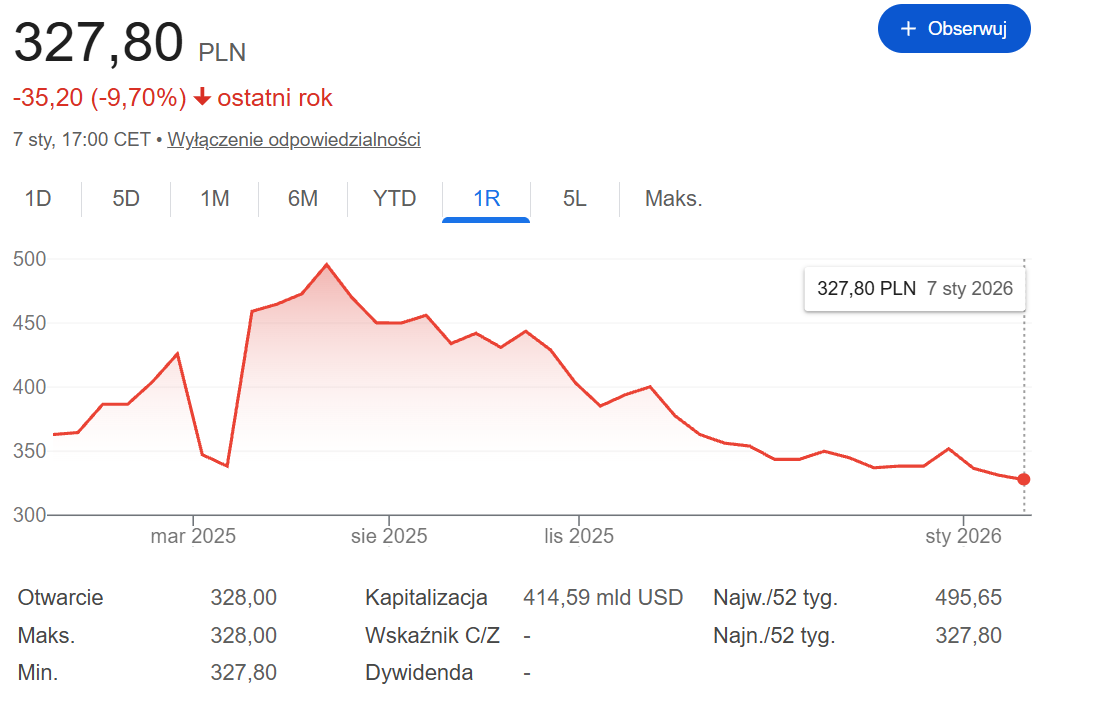
Task: Click the sty 2026 axis label
Action: tap(963, 536)
